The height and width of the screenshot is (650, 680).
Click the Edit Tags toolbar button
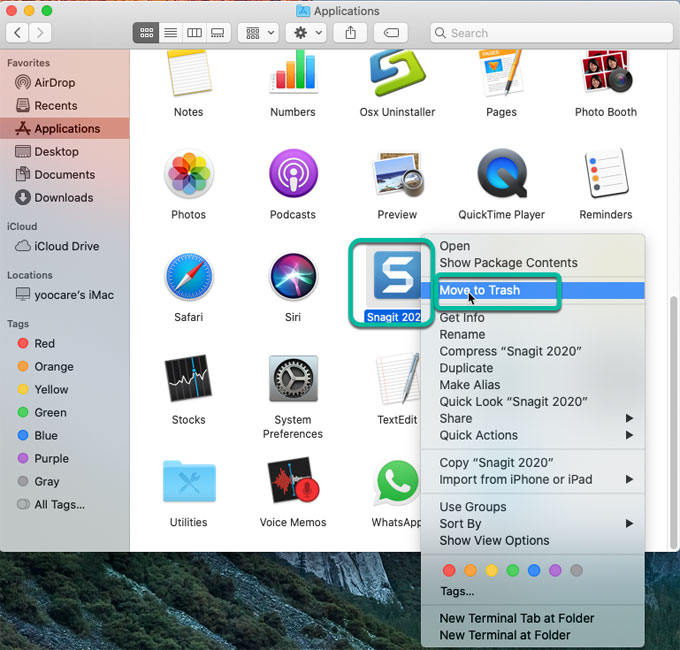(x=391, y=33)
